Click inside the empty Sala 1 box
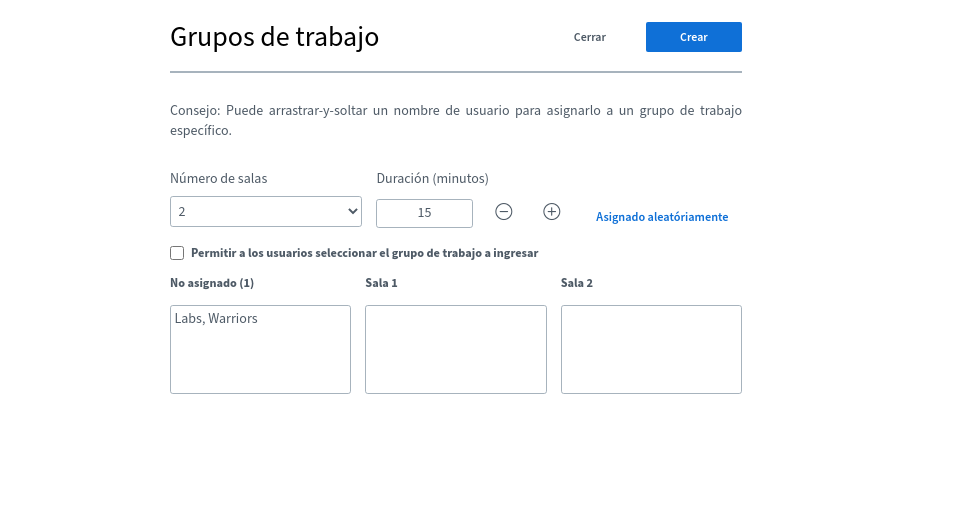 455,349
